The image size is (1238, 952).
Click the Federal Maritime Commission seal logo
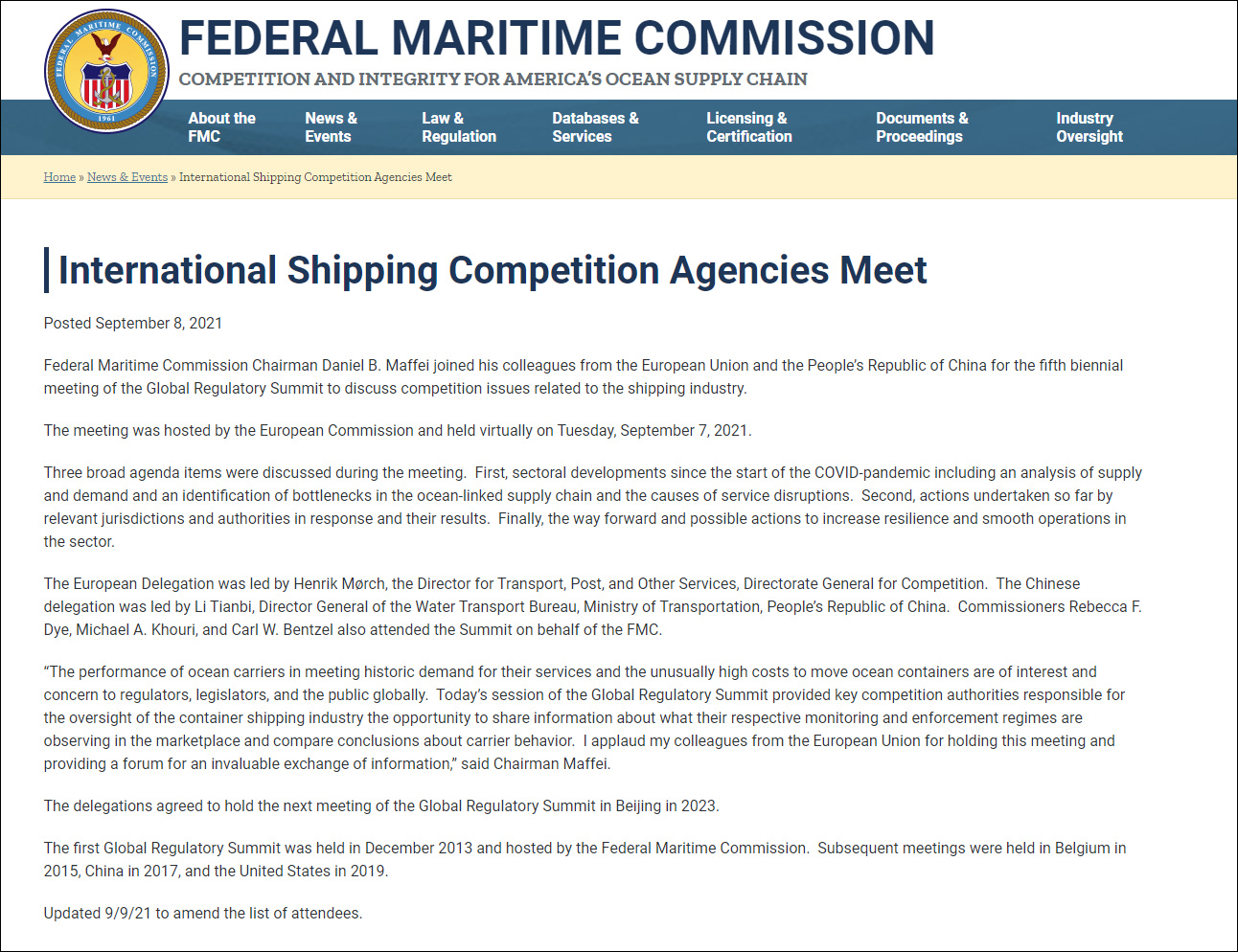(x=106, y=71)
